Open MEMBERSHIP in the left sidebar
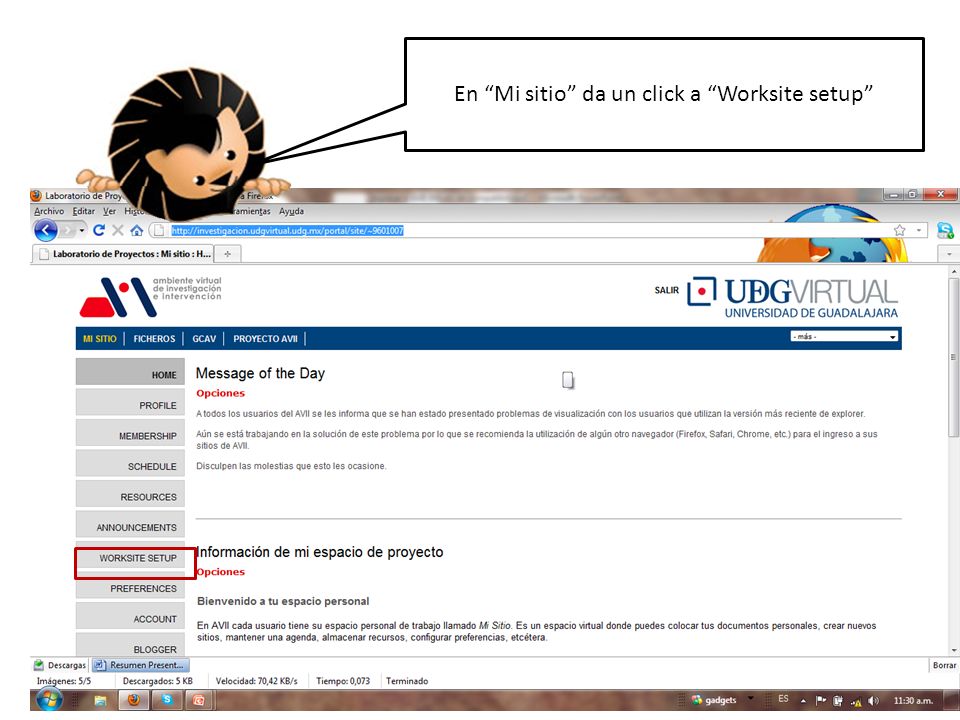Image resolution: width=960 pixels, height=720 pixels. click(x=130, y=433)
